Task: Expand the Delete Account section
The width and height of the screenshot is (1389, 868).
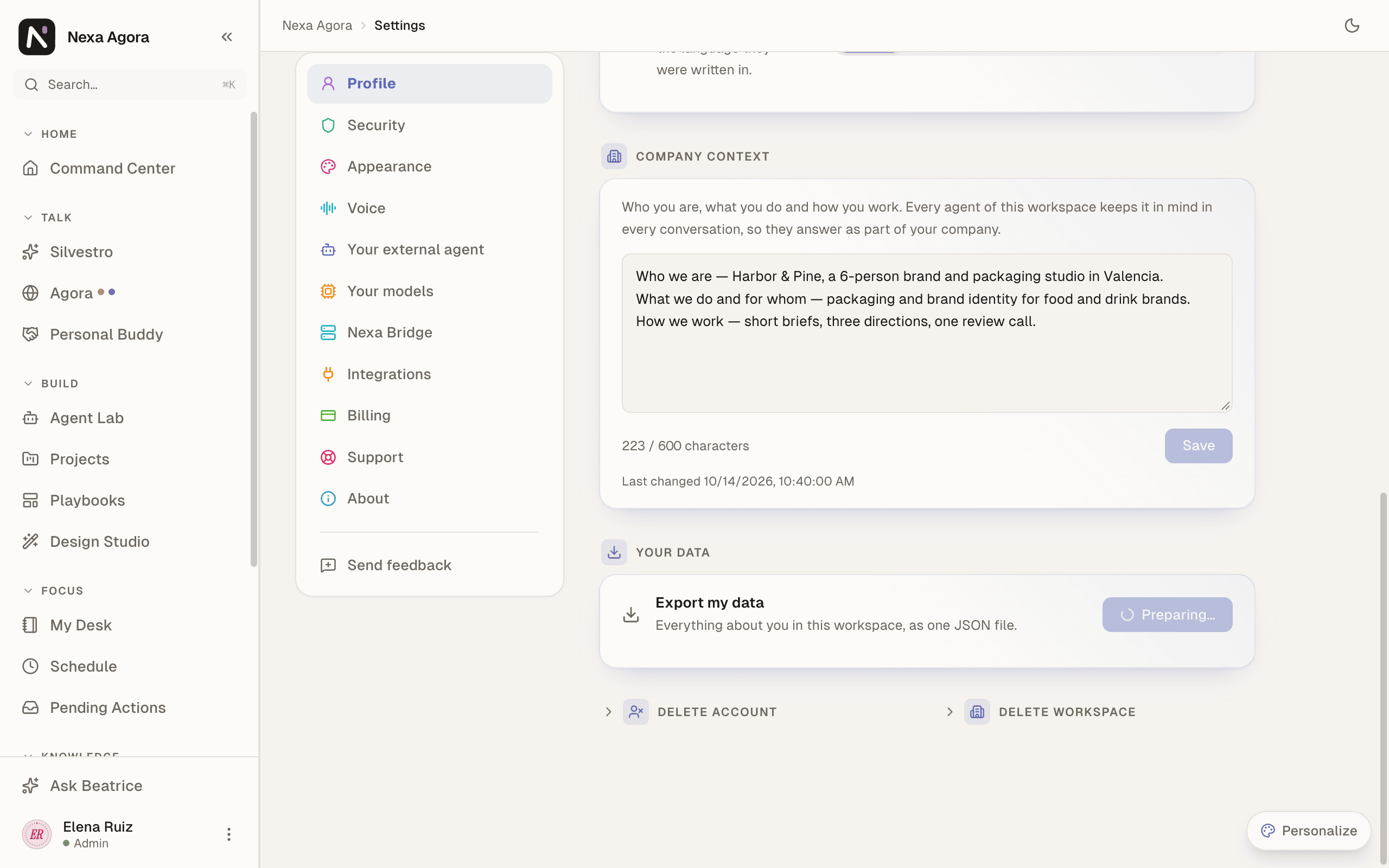Action: tap(691, 712)
